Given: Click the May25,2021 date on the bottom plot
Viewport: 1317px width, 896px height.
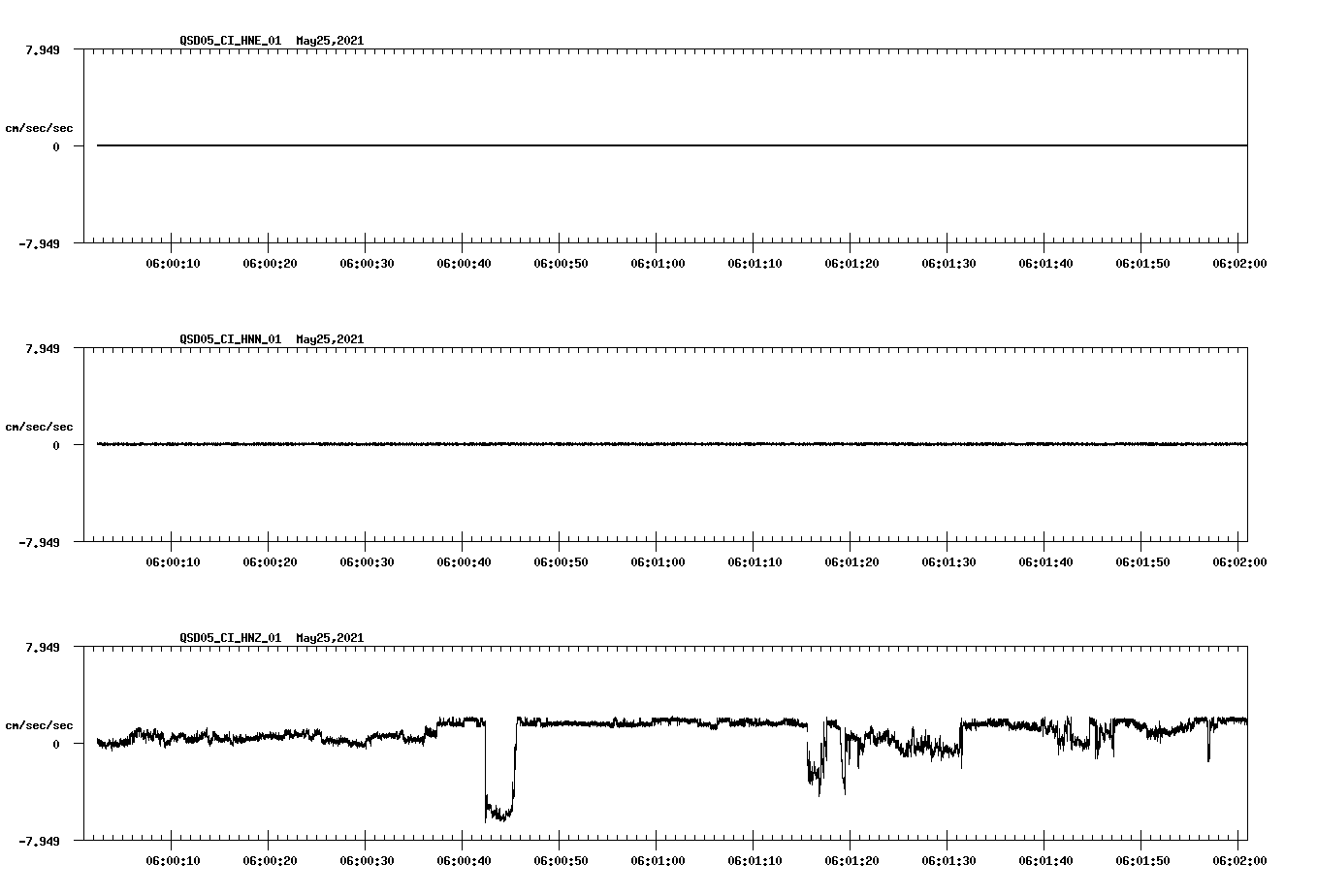Looking at the screenshot, I should 329,639.
